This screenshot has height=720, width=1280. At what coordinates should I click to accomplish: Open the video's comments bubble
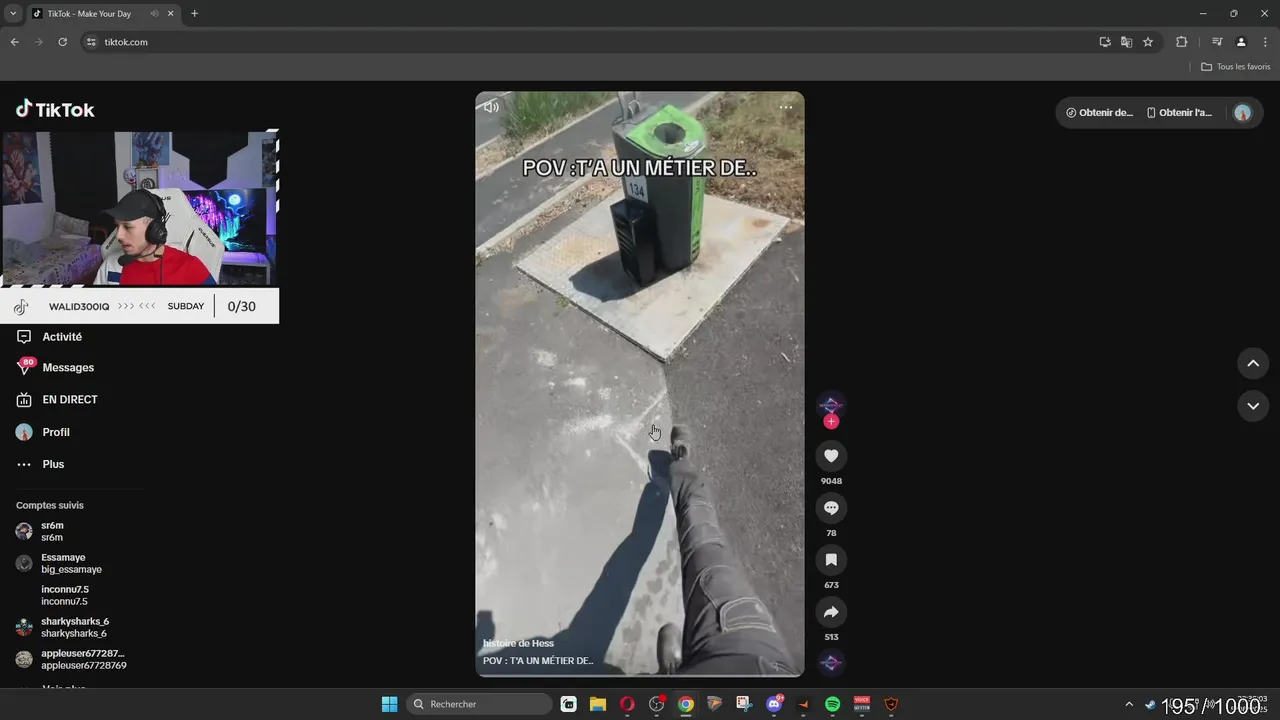(831, 508)
